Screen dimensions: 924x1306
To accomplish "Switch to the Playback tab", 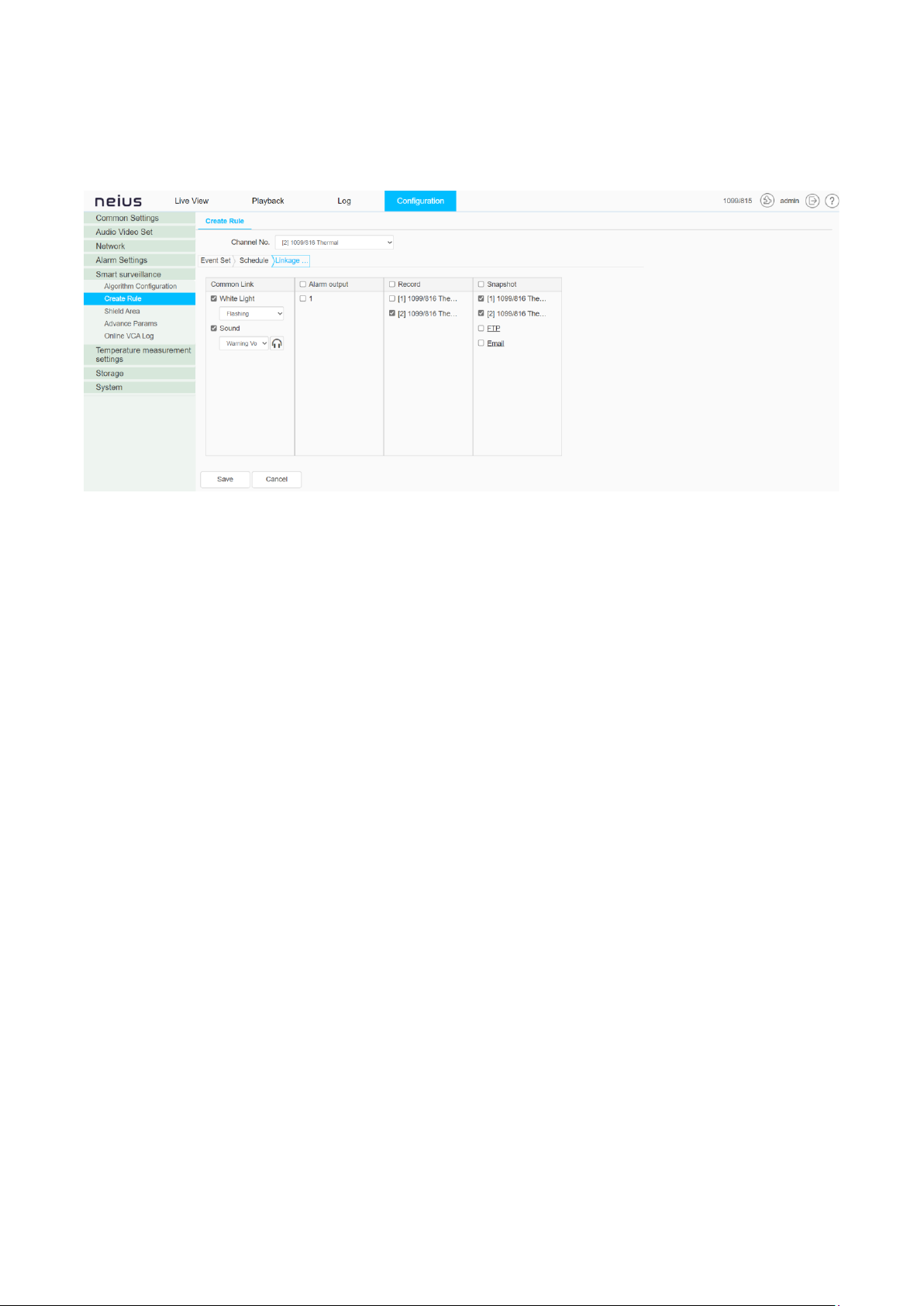I will 268,201.
